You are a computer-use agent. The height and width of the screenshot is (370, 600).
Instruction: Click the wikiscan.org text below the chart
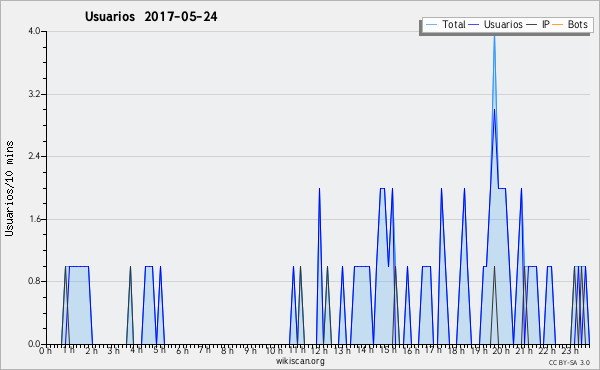[x=300, y=361]
